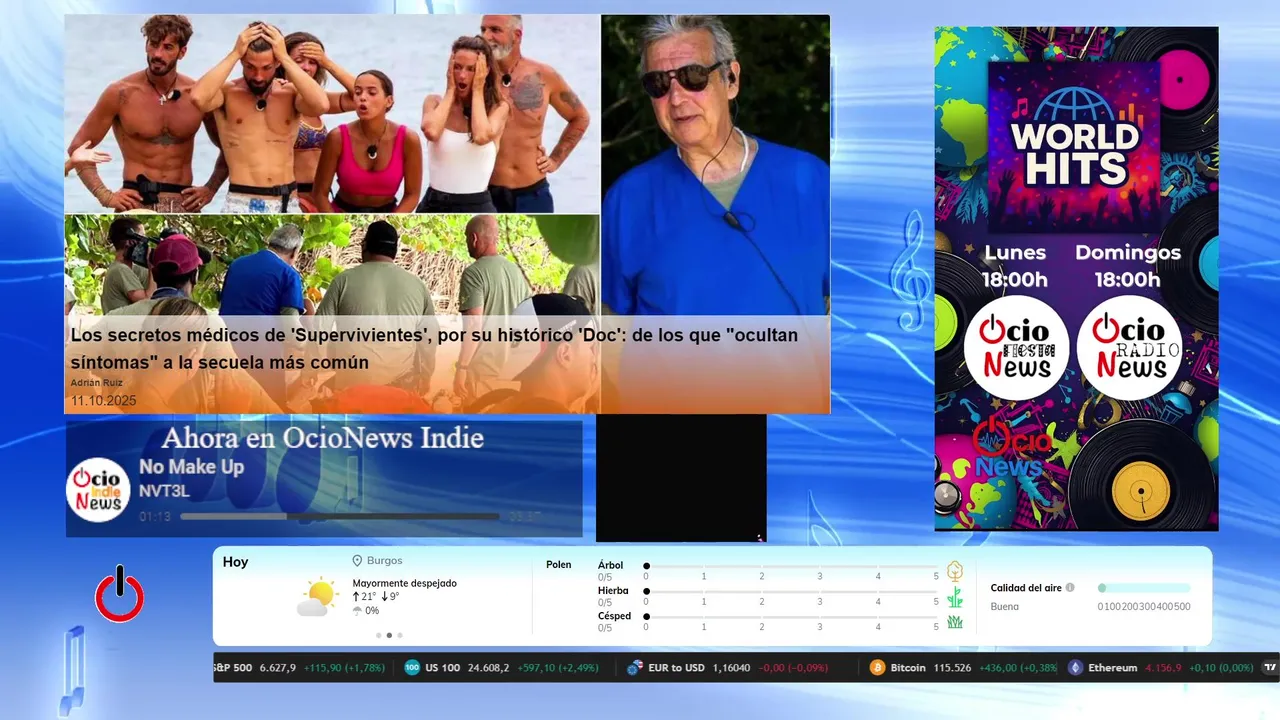Open the Supervivientes news headline
Viewport: 1280px width, 720px height.
click(x=434, y=349)
